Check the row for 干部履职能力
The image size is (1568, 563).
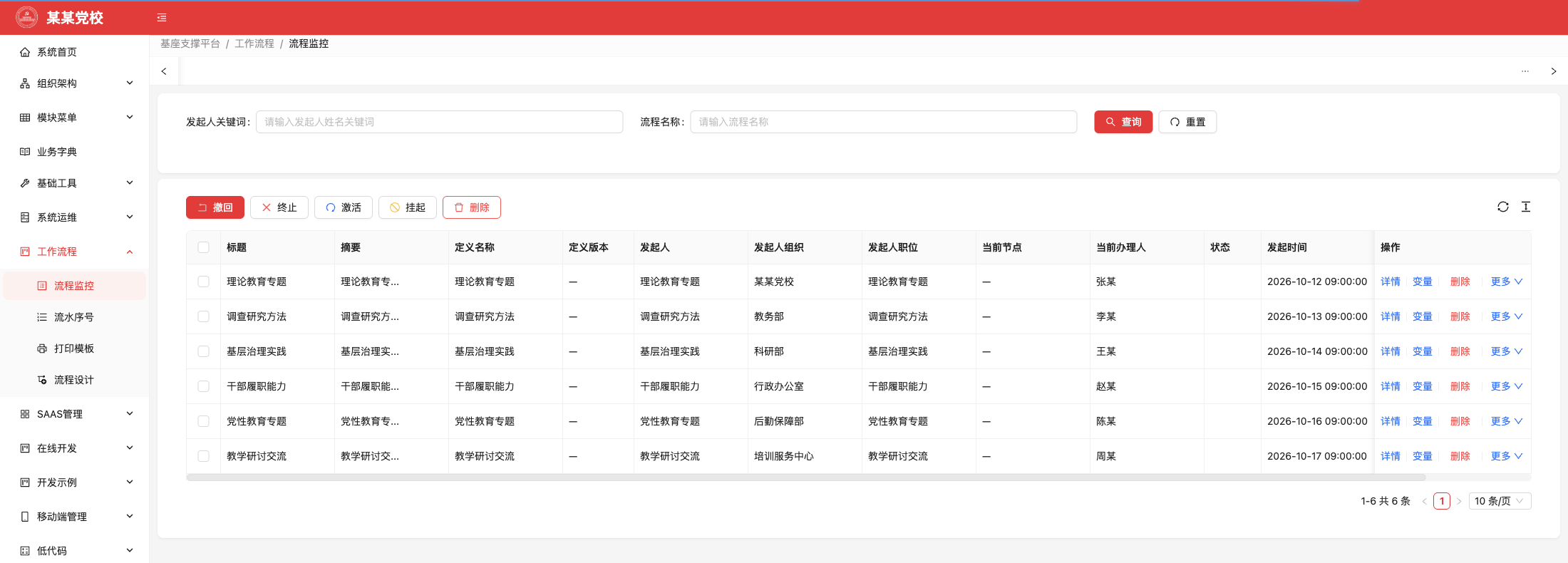(204, 386)
